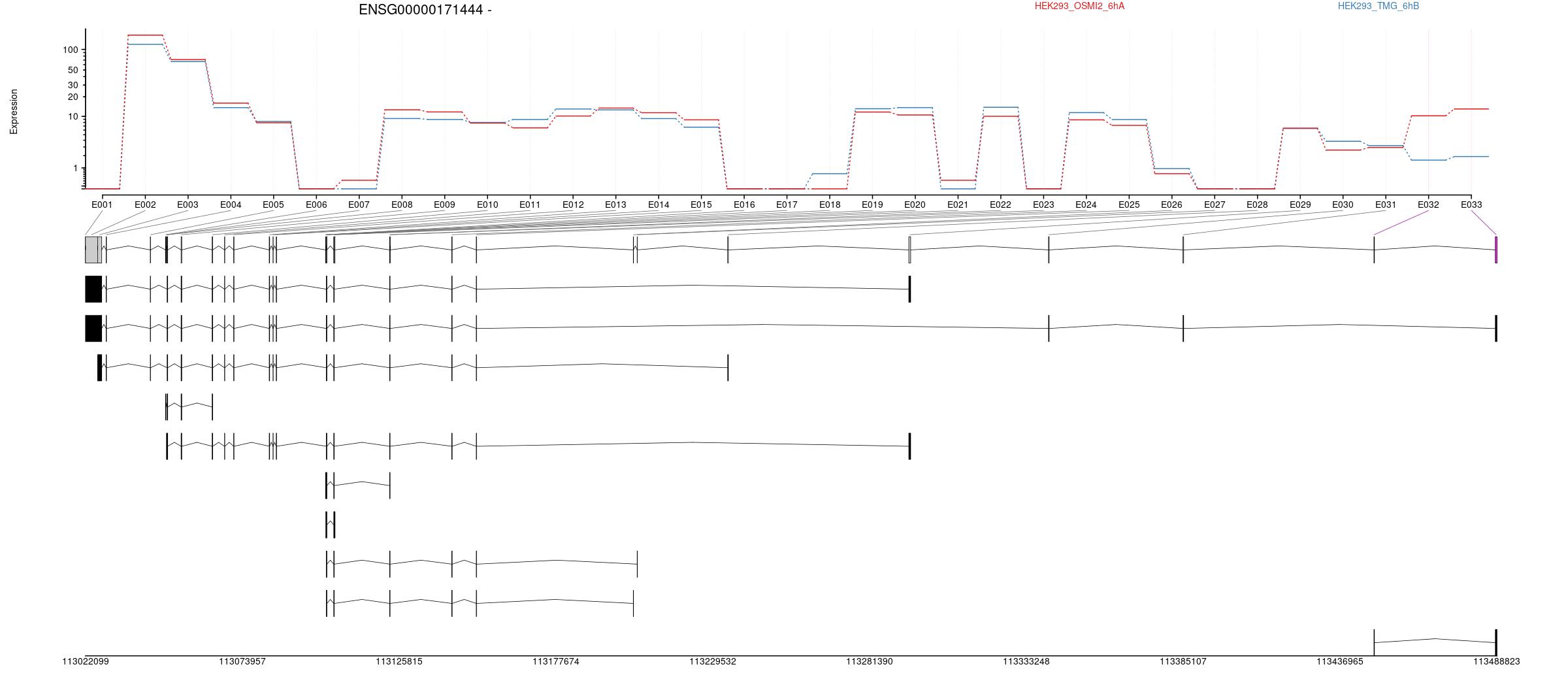Click exon label E009
1568x673 pixels.
pyautogui.click(x=444, y=205)
